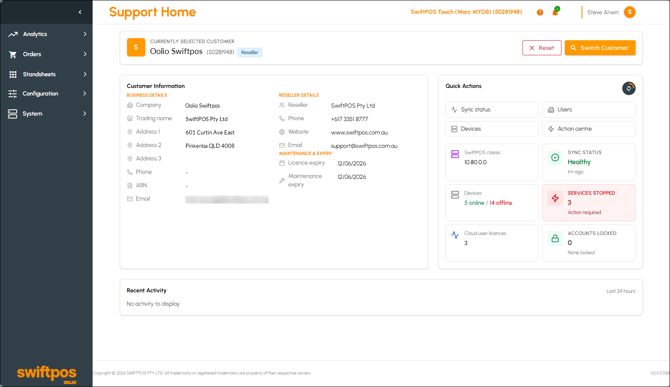Click the Services Stopped lightning icon
The height and width of the screenshot is (387, 670).
coord(555,198)
